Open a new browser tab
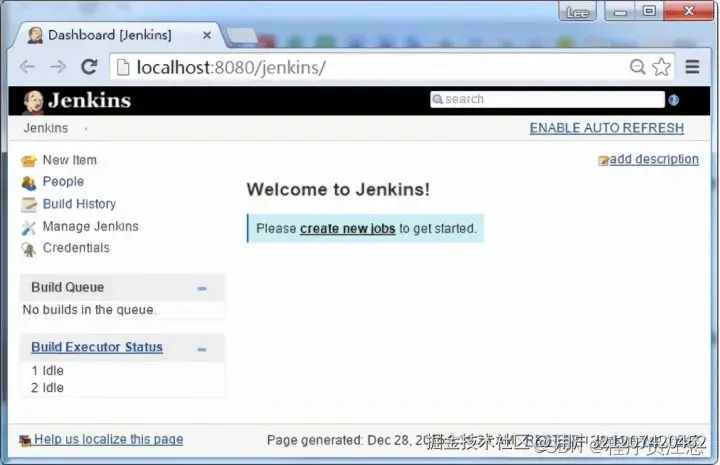This screenshot has width=720, height=465. pos(242,35)
